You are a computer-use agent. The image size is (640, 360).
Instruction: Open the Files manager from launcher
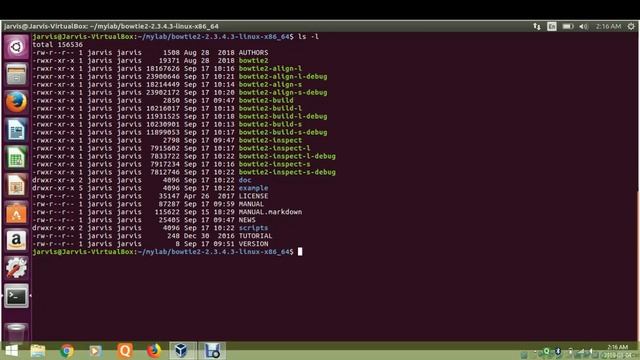pyautogui.click(x=16, y=74)
